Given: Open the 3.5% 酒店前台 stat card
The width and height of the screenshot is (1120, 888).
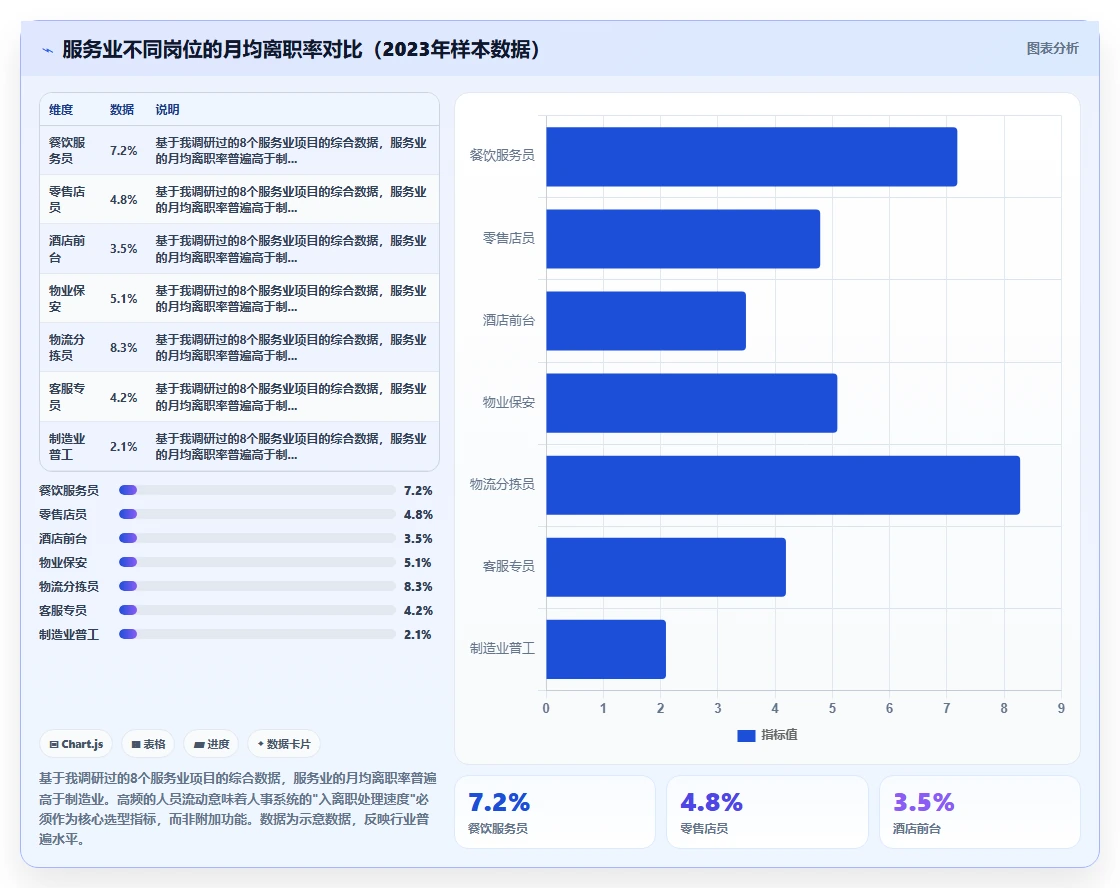Looking at the screenshot, I should pyautogui.click(x=979, y=812).
